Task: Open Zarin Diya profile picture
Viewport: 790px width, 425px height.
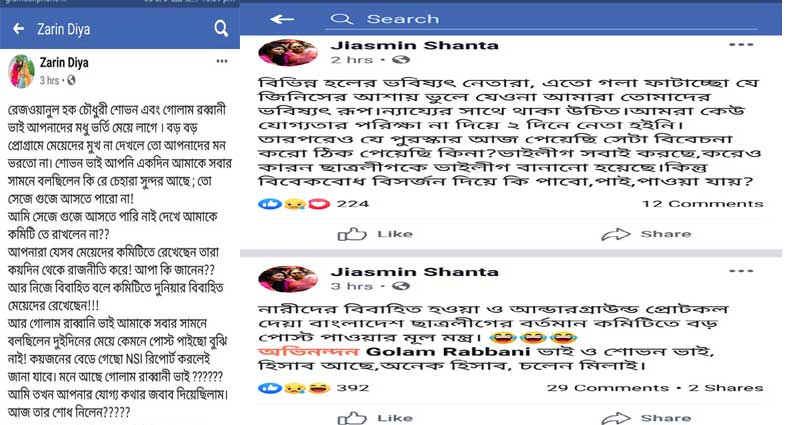Action: point(21,71)
